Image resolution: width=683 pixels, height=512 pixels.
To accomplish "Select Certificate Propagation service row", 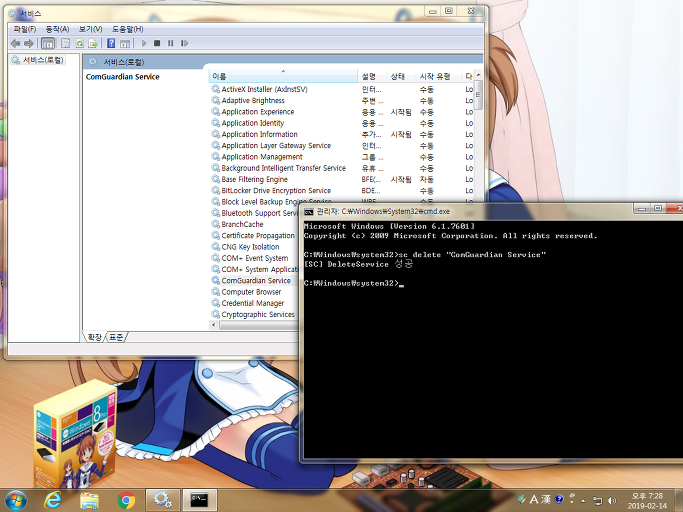I will pyautogui.click(x=255, y=236).
